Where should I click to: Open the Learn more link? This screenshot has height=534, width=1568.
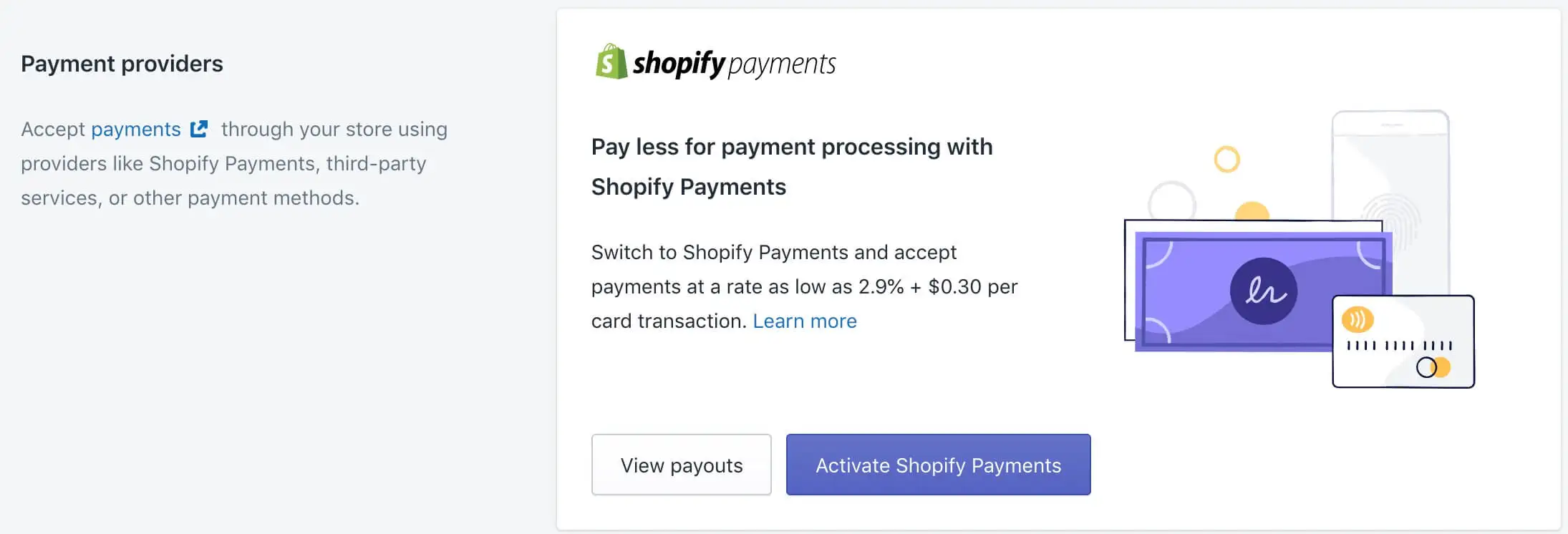point(805,321)
